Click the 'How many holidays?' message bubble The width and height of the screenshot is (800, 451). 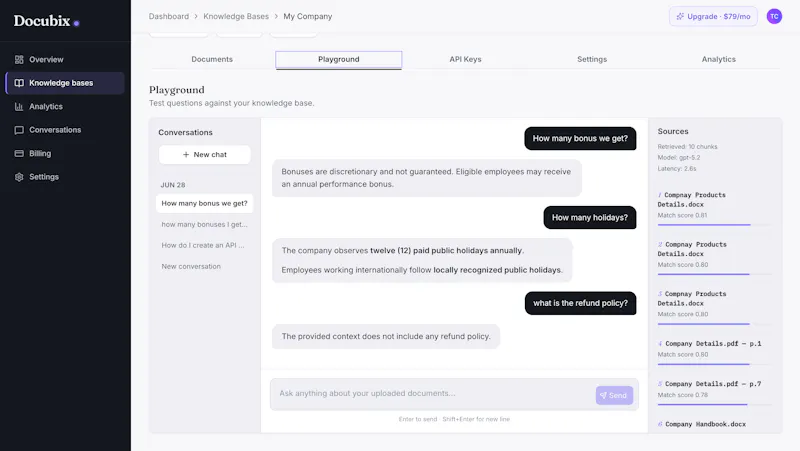590,217
